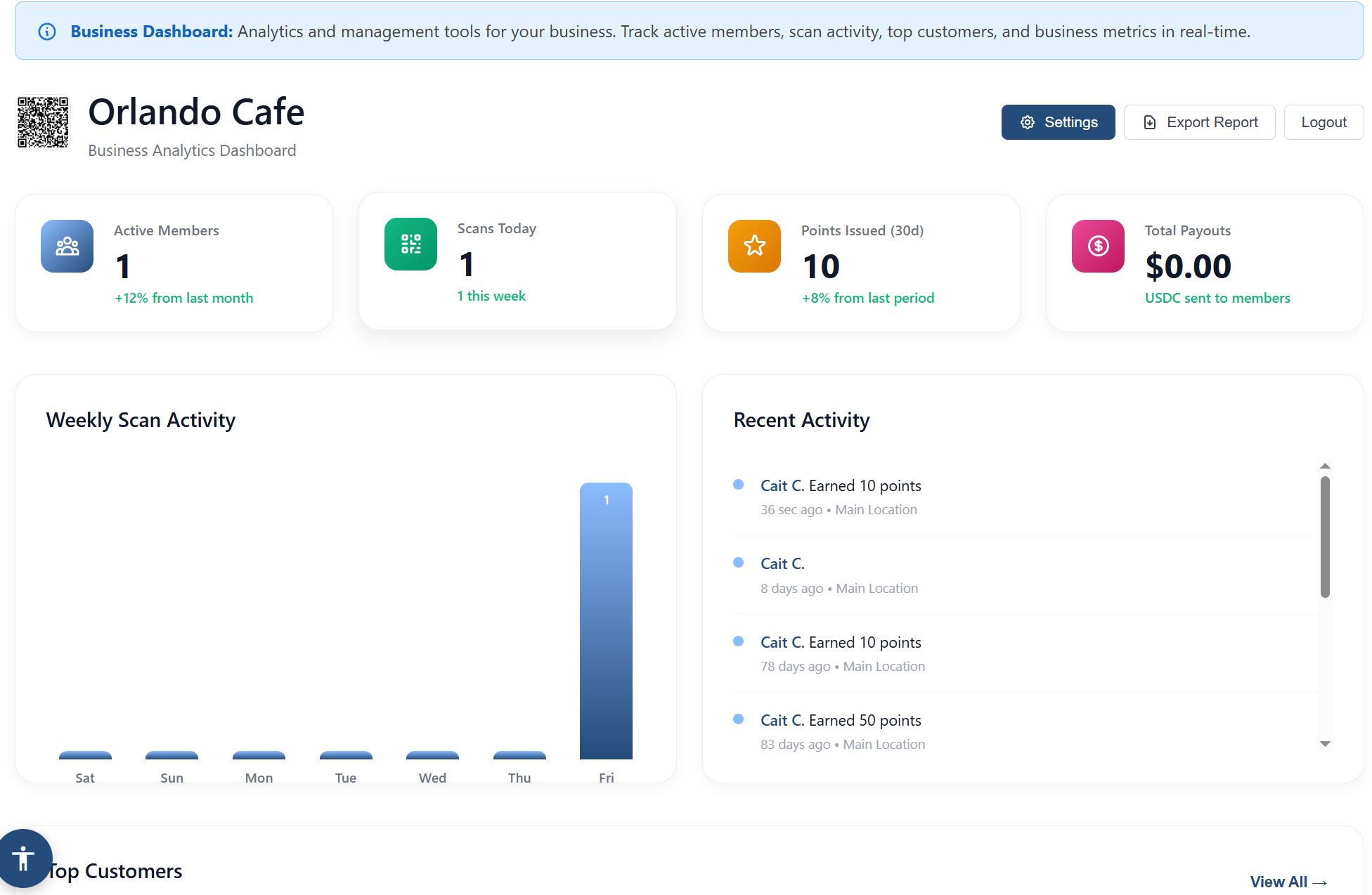Image resolution: width=1372 pixels, height=895 pixels.
Task: Click the Recent Activity scrollbar up arrow
Action: click(x=1325, y=466)
